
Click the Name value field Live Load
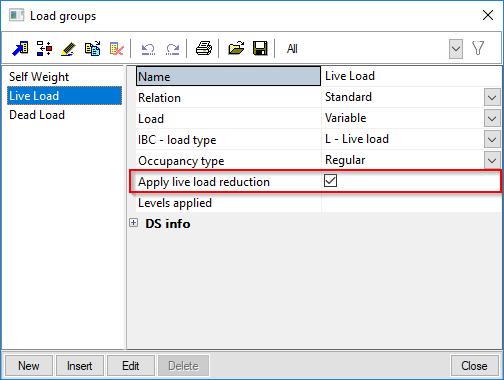pyautogui.click(x=411, y=76)
